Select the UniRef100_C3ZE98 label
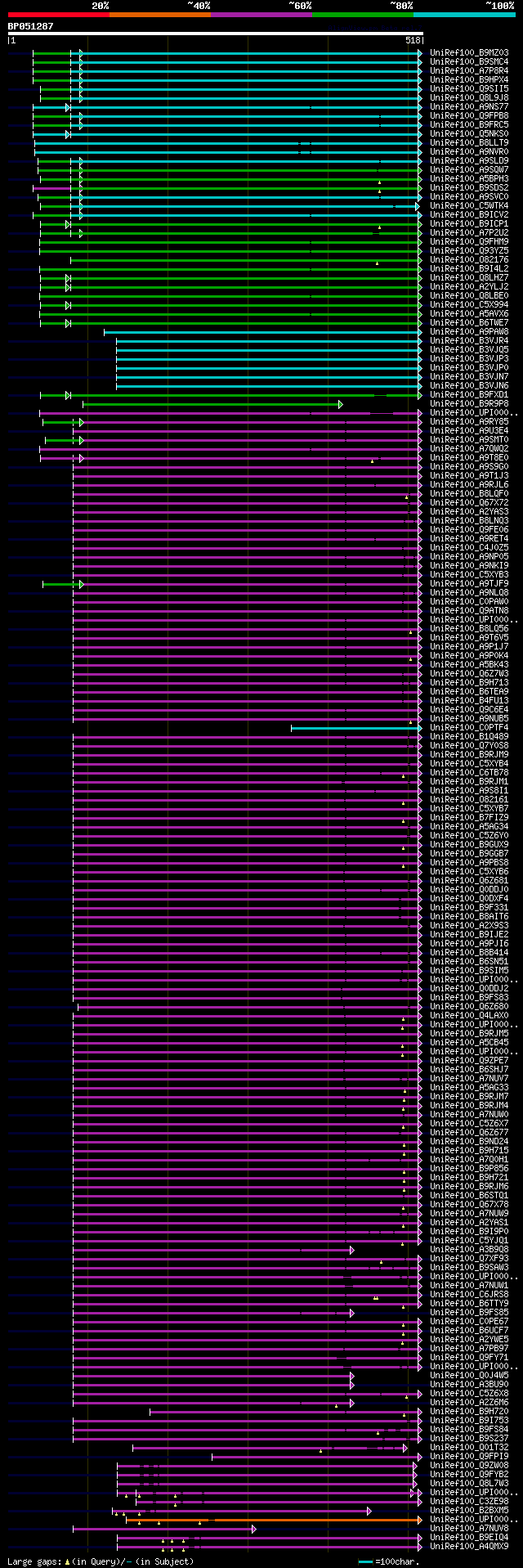Screen dimensions: 523x1568 click(469, 1502)
